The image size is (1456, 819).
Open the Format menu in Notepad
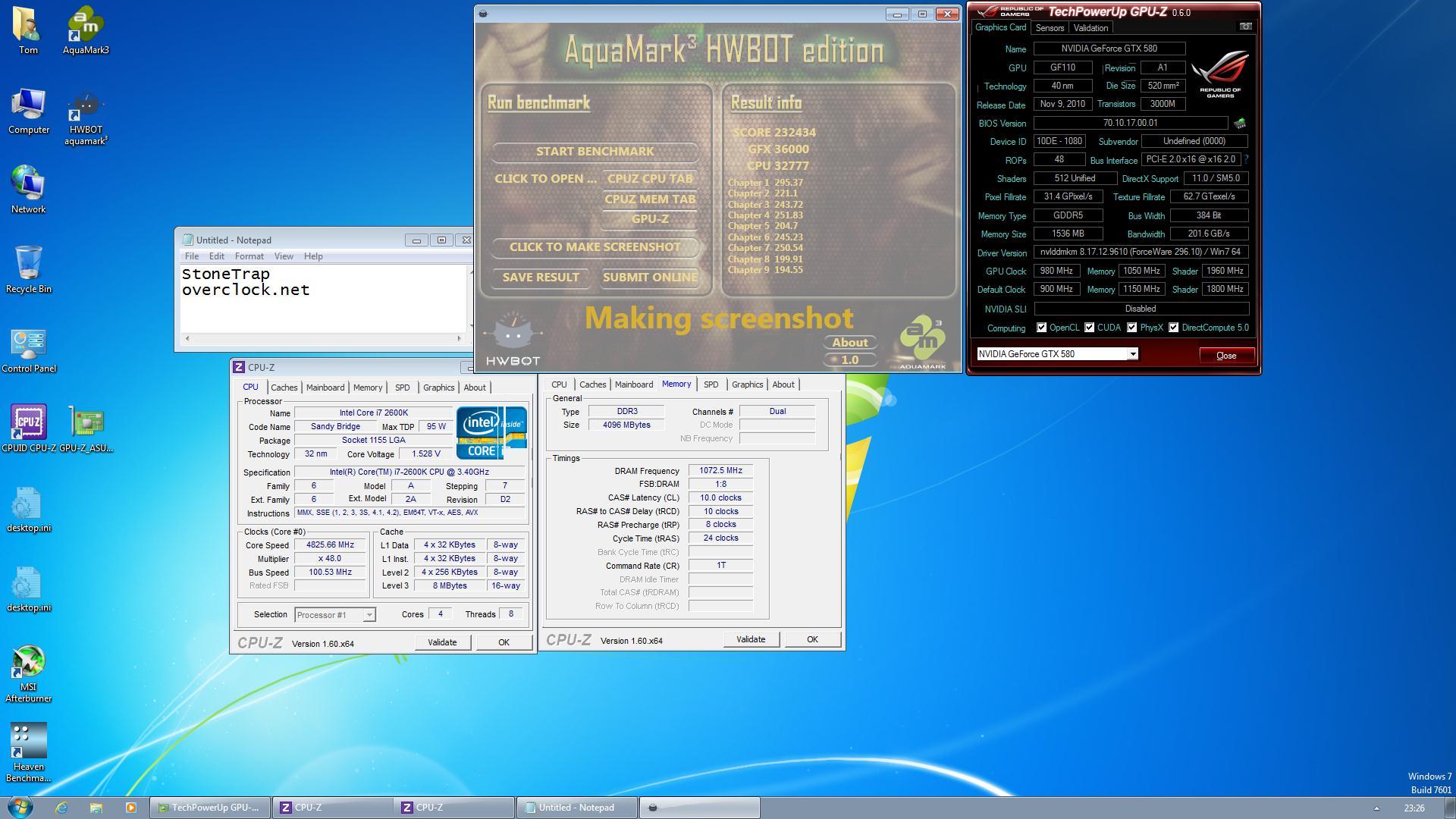click(249, 256)
